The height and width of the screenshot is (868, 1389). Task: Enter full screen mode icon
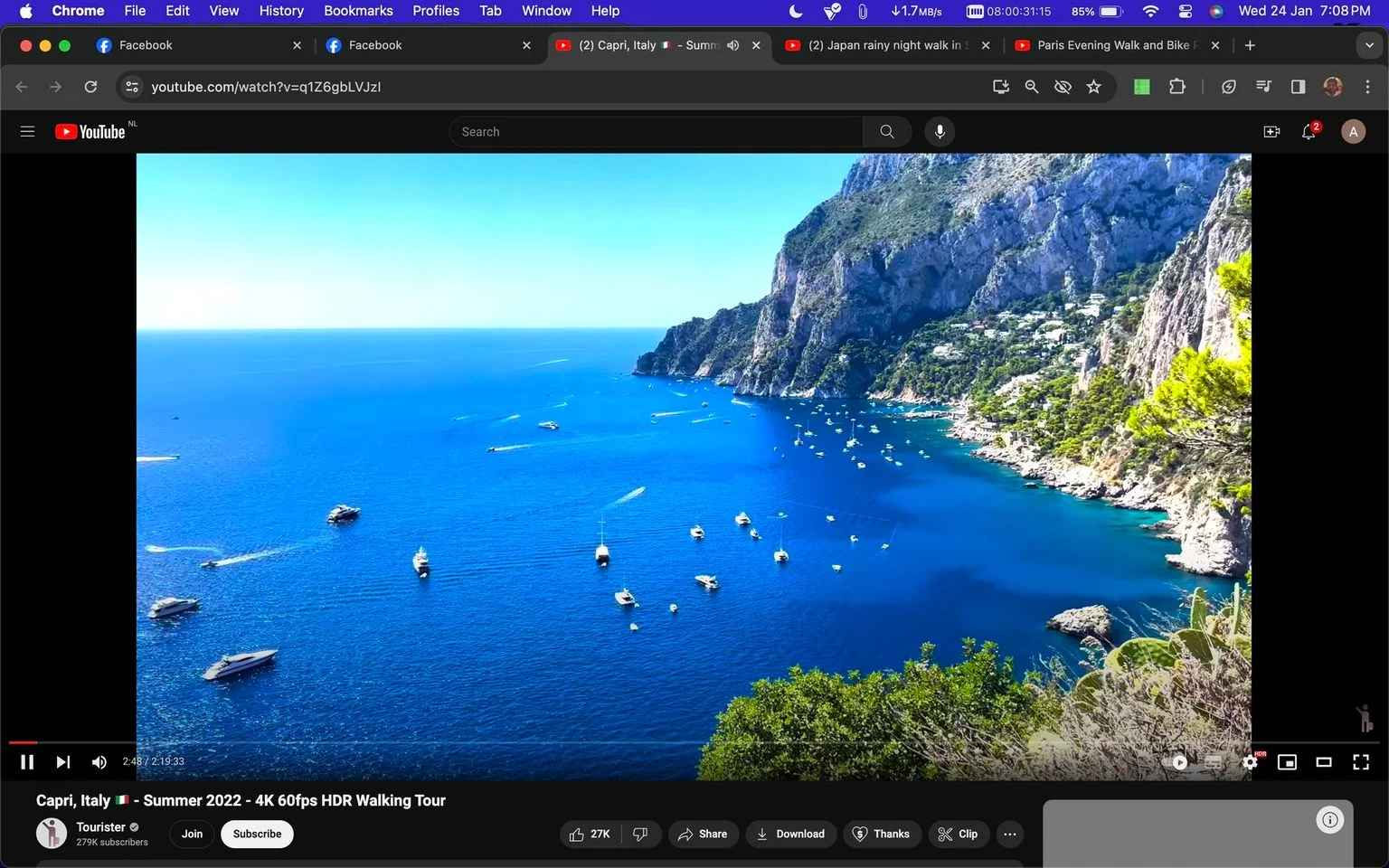(x=1360, y=762)
